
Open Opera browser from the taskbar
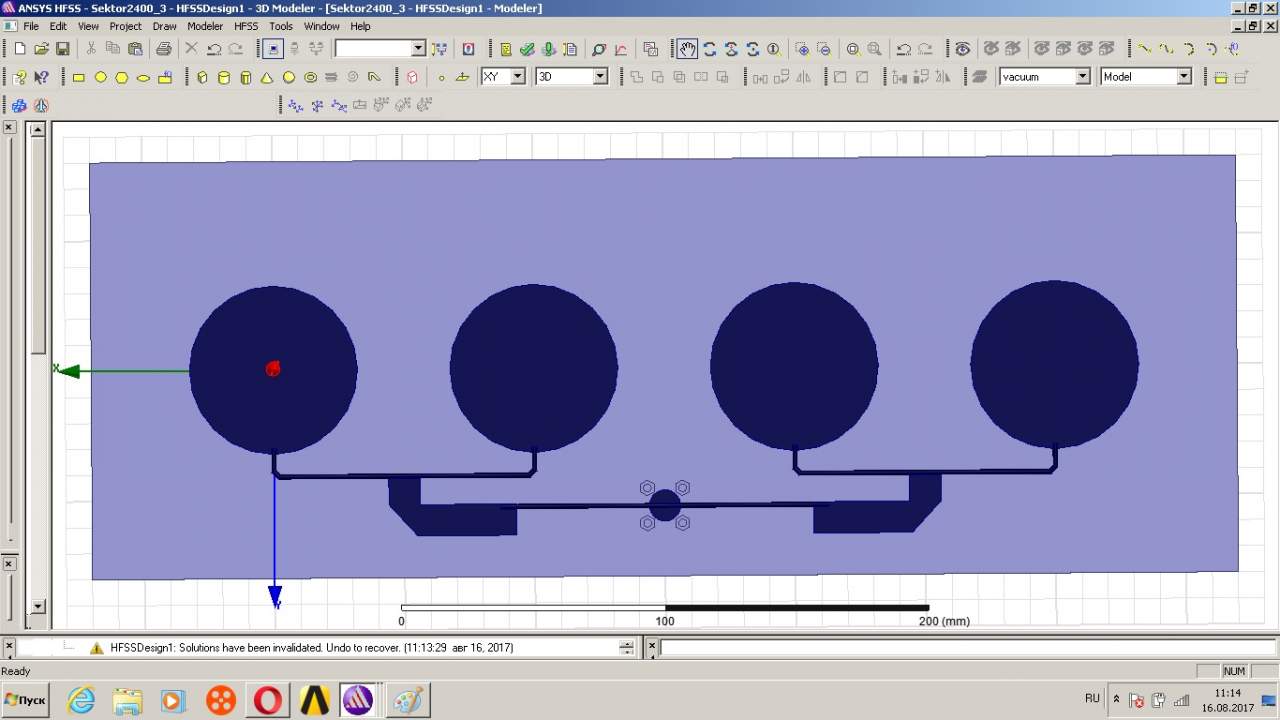coord(267,700)
